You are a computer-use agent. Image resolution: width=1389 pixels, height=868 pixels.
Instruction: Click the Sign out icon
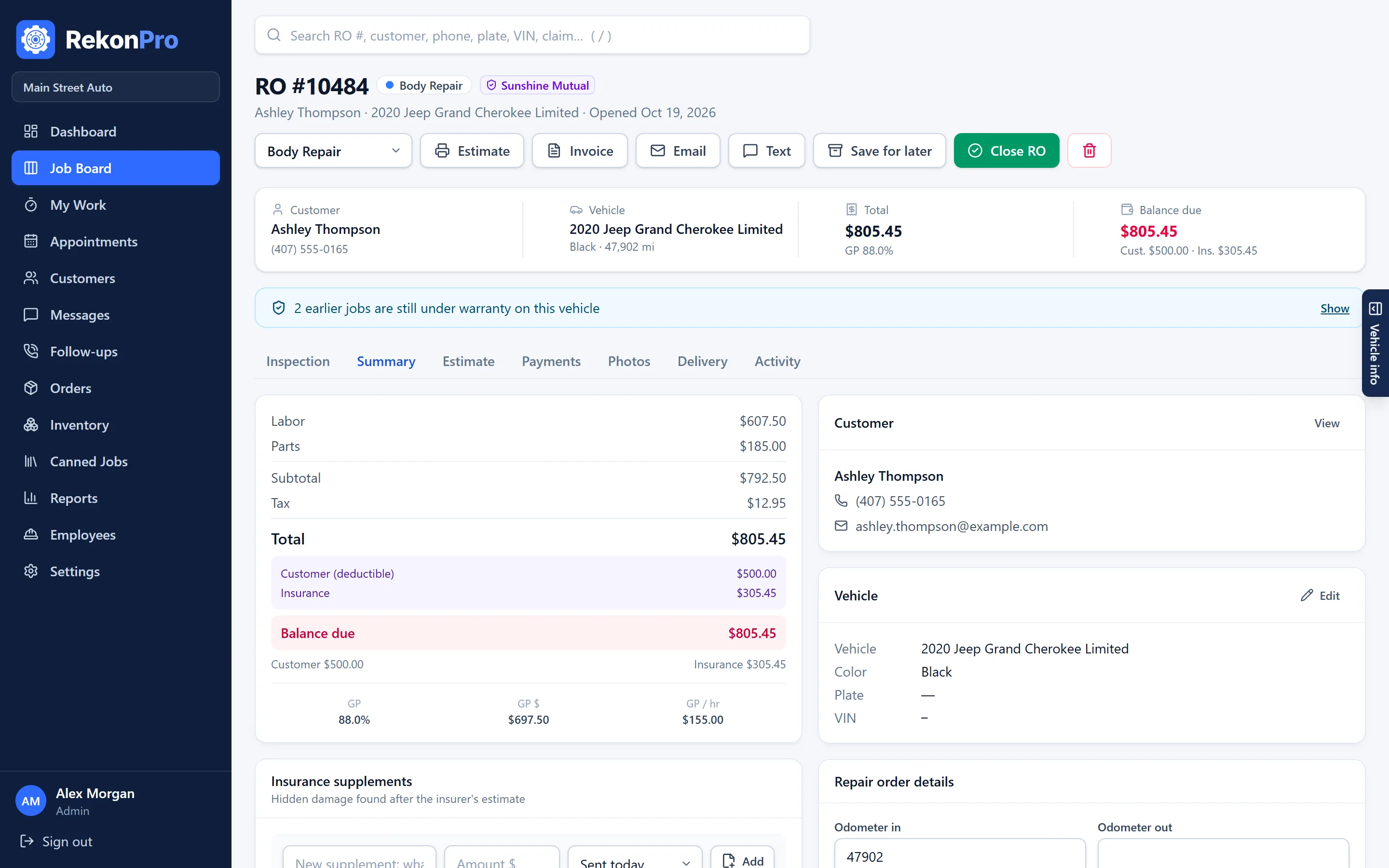tap(27, 841)
